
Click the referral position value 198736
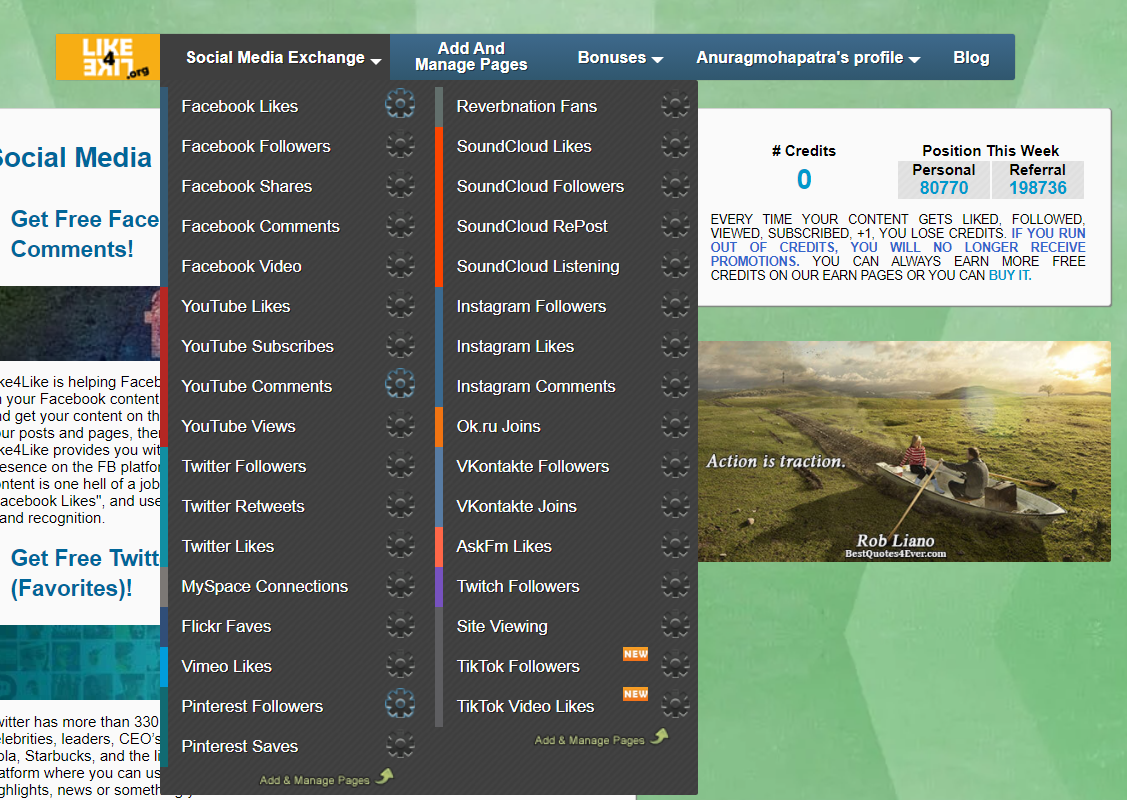pyautogui.click(x=1037, y=188)
